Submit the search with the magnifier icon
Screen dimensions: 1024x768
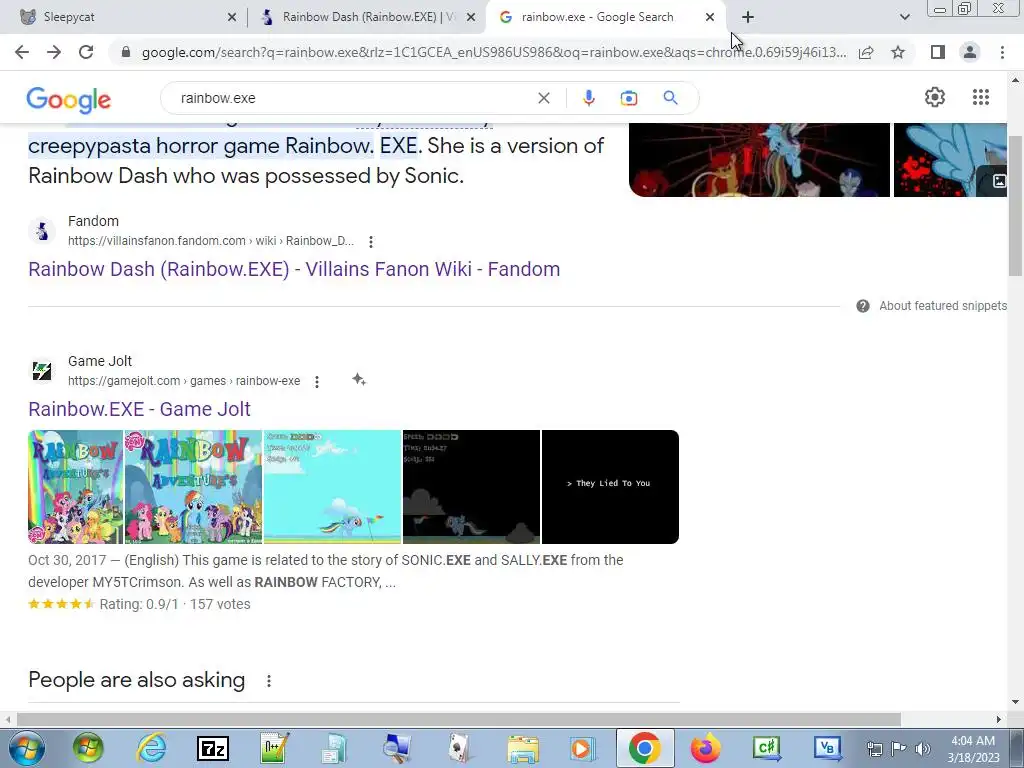pyautogui.click(x=670, y=98)
